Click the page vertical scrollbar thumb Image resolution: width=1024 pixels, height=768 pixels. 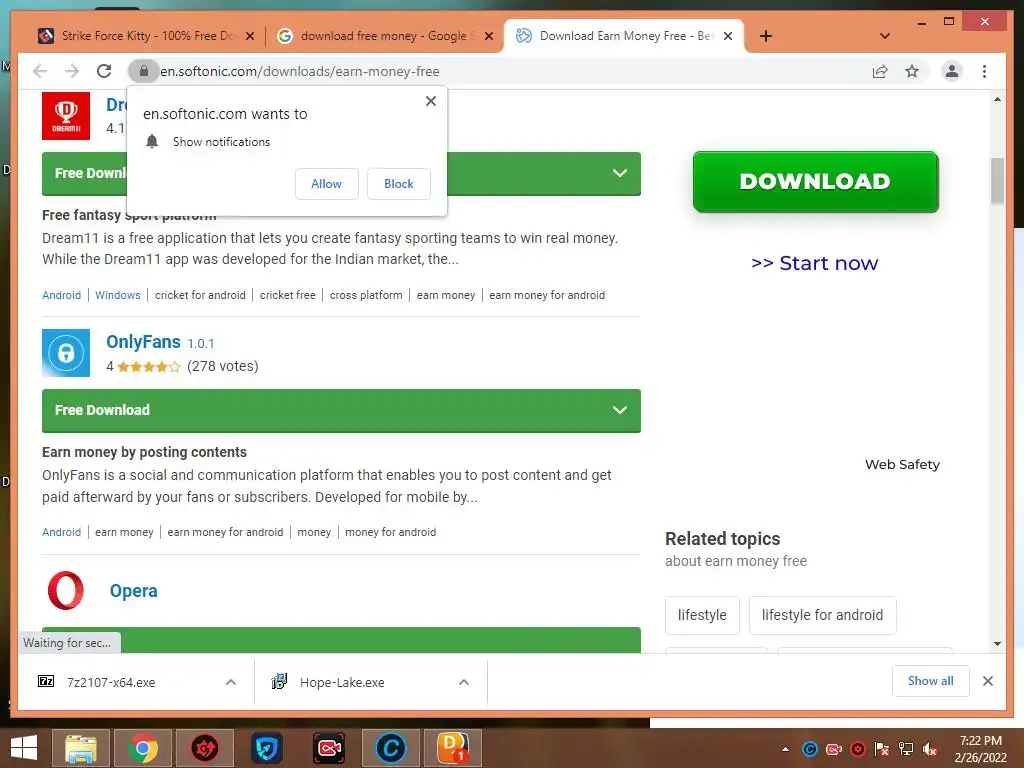click(997, 181)
